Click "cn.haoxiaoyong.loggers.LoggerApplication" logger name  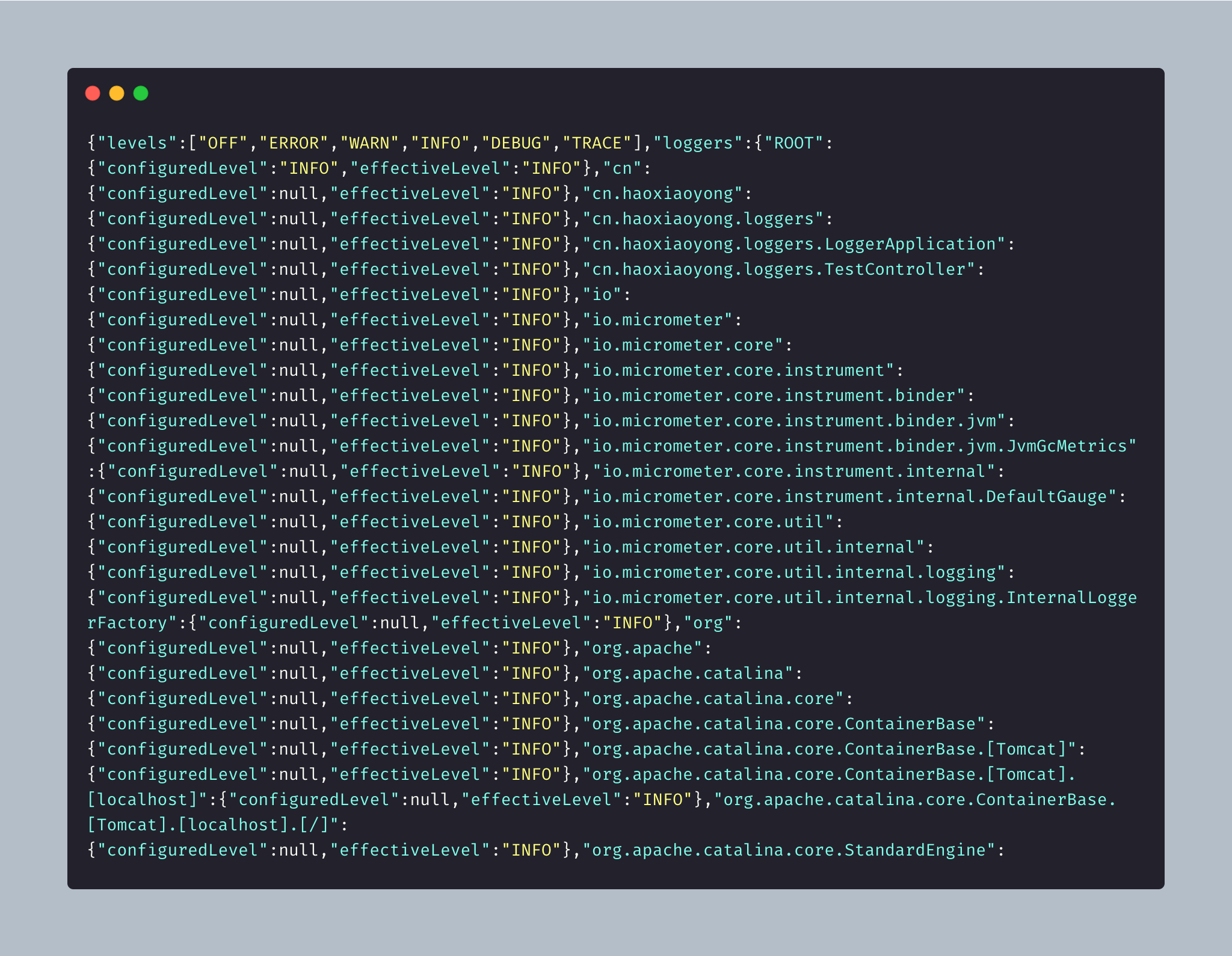pos(794,244)
